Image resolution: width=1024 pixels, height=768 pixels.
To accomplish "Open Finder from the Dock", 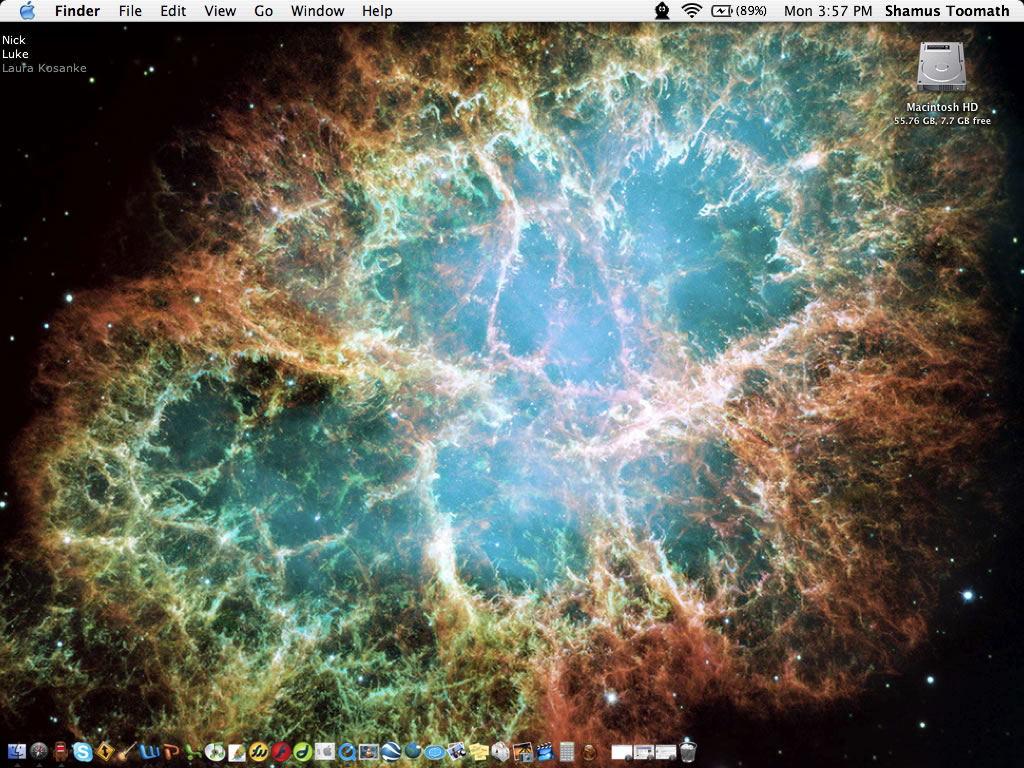I will click(17, 752).
